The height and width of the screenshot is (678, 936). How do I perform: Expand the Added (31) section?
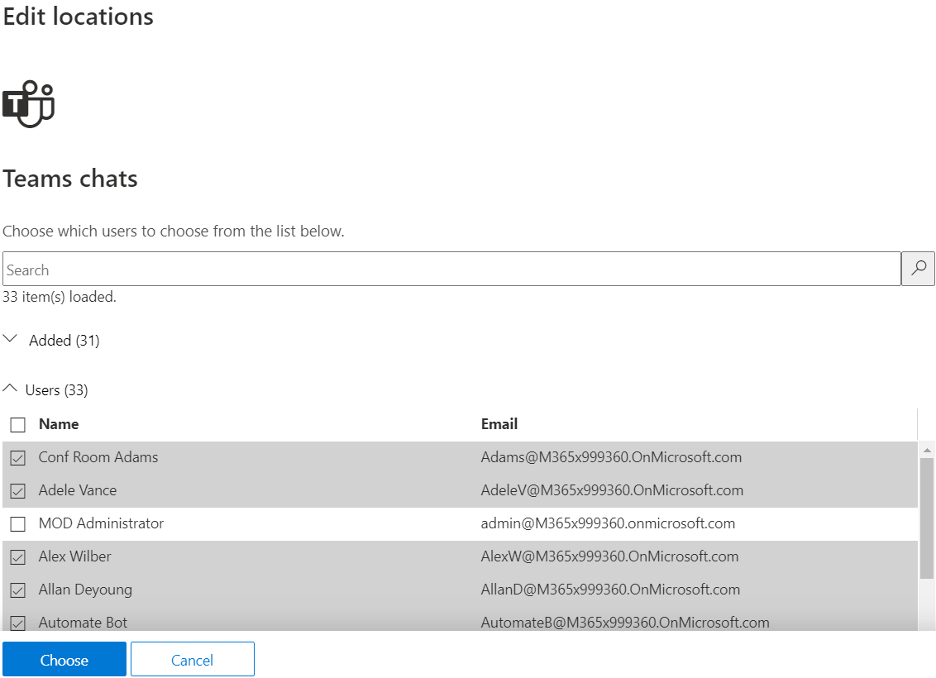51,340
